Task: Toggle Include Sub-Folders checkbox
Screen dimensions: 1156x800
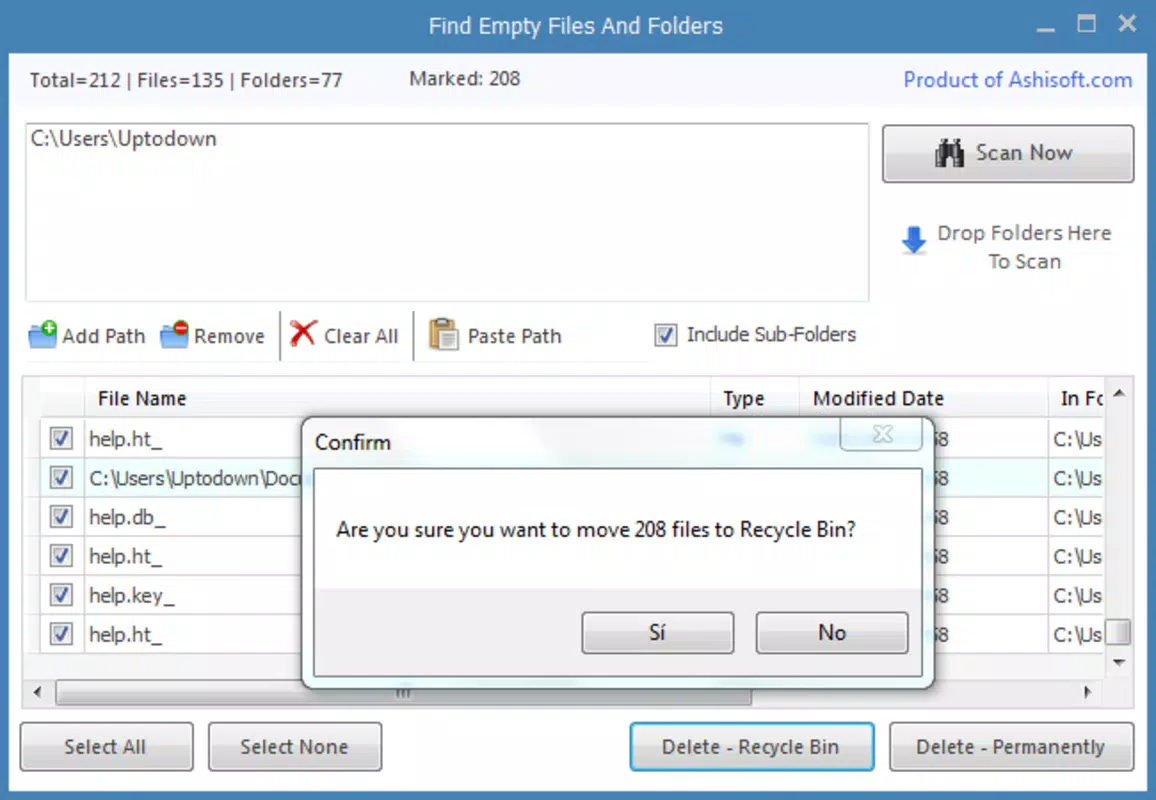Action: coord(666,335)
